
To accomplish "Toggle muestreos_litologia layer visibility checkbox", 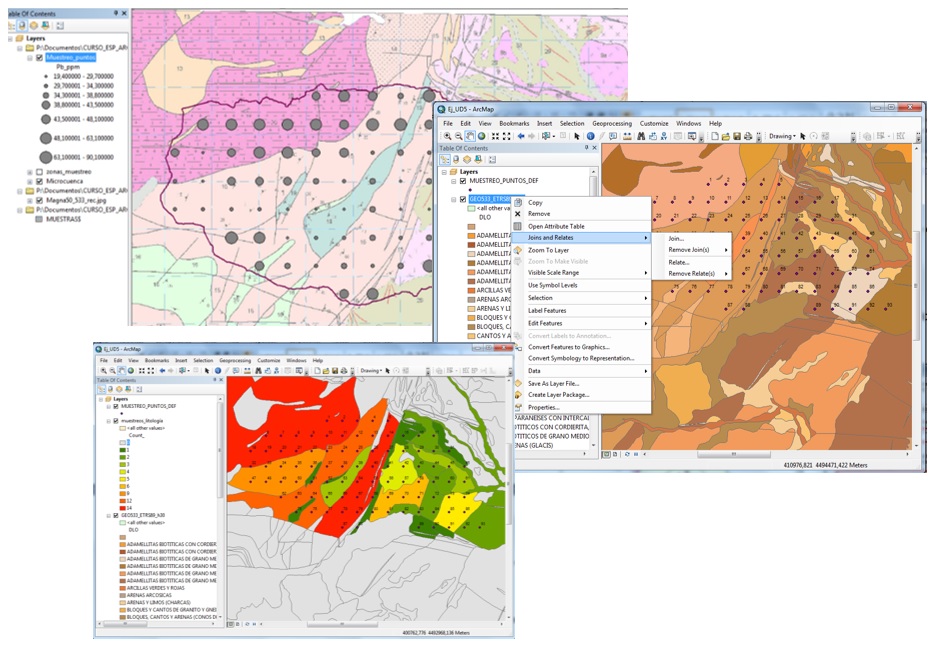I will 116,421.
